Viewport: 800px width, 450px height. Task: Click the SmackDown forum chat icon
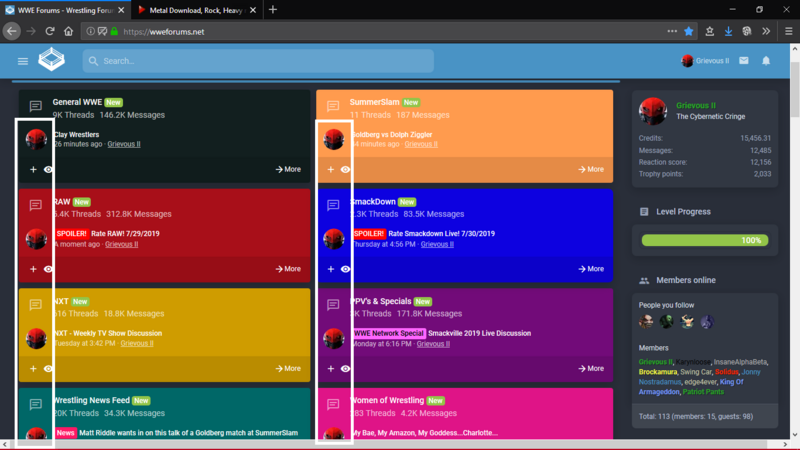point(333,205)
